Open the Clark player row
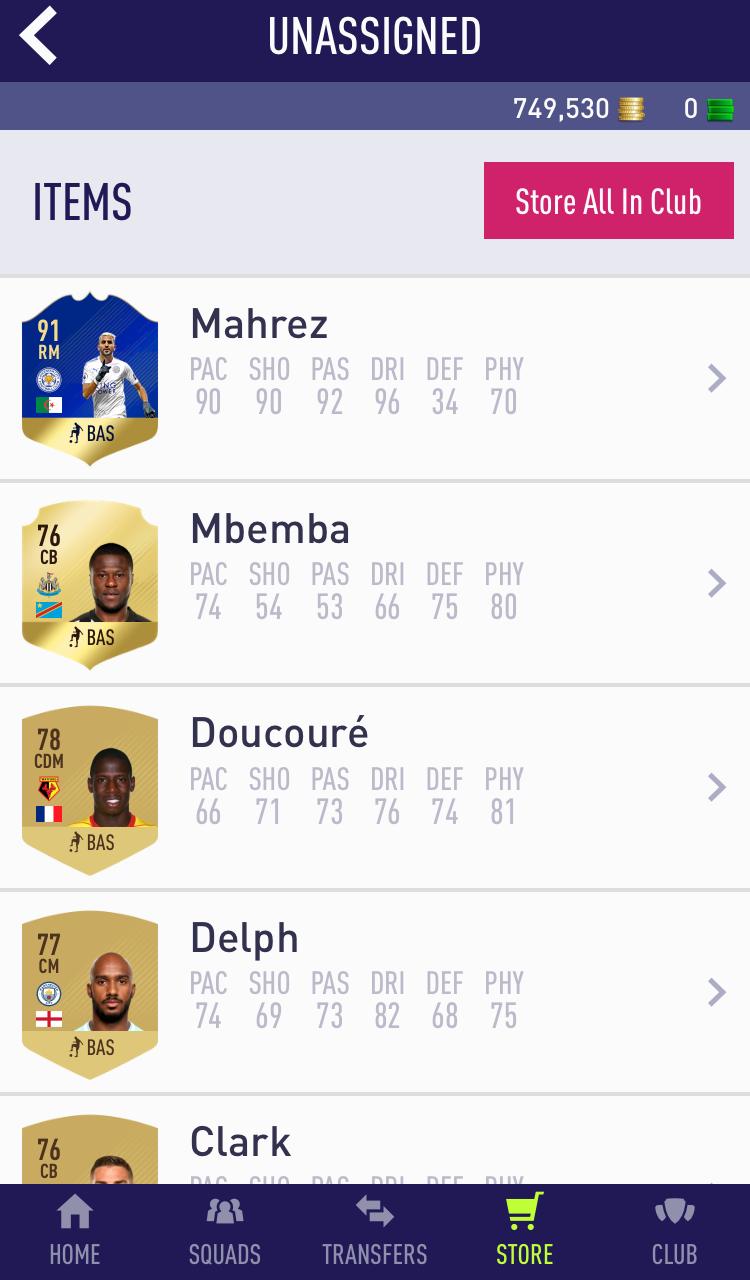750x1280 pixels. click(375, 1141)
